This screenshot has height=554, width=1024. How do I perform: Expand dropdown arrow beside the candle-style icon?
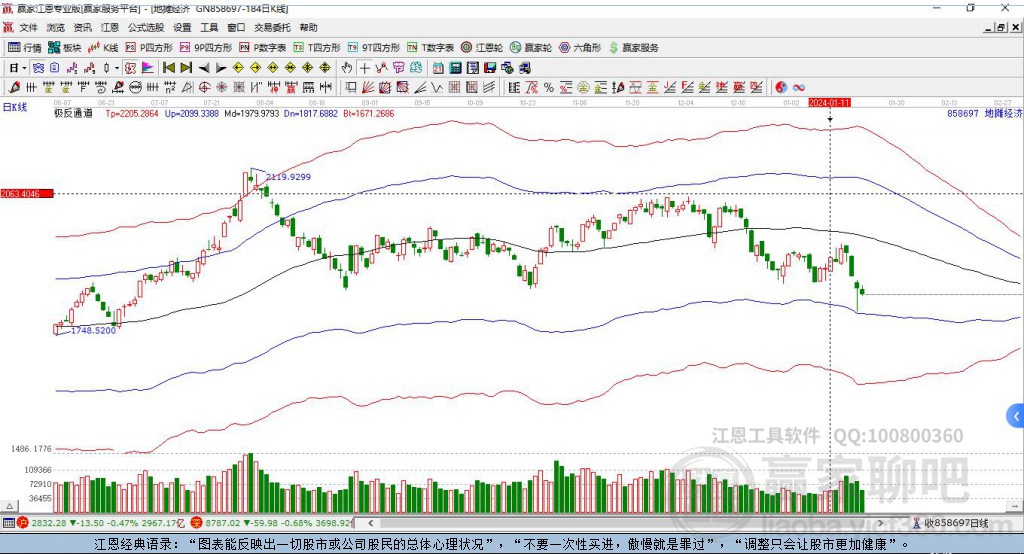tap(117, 68)
